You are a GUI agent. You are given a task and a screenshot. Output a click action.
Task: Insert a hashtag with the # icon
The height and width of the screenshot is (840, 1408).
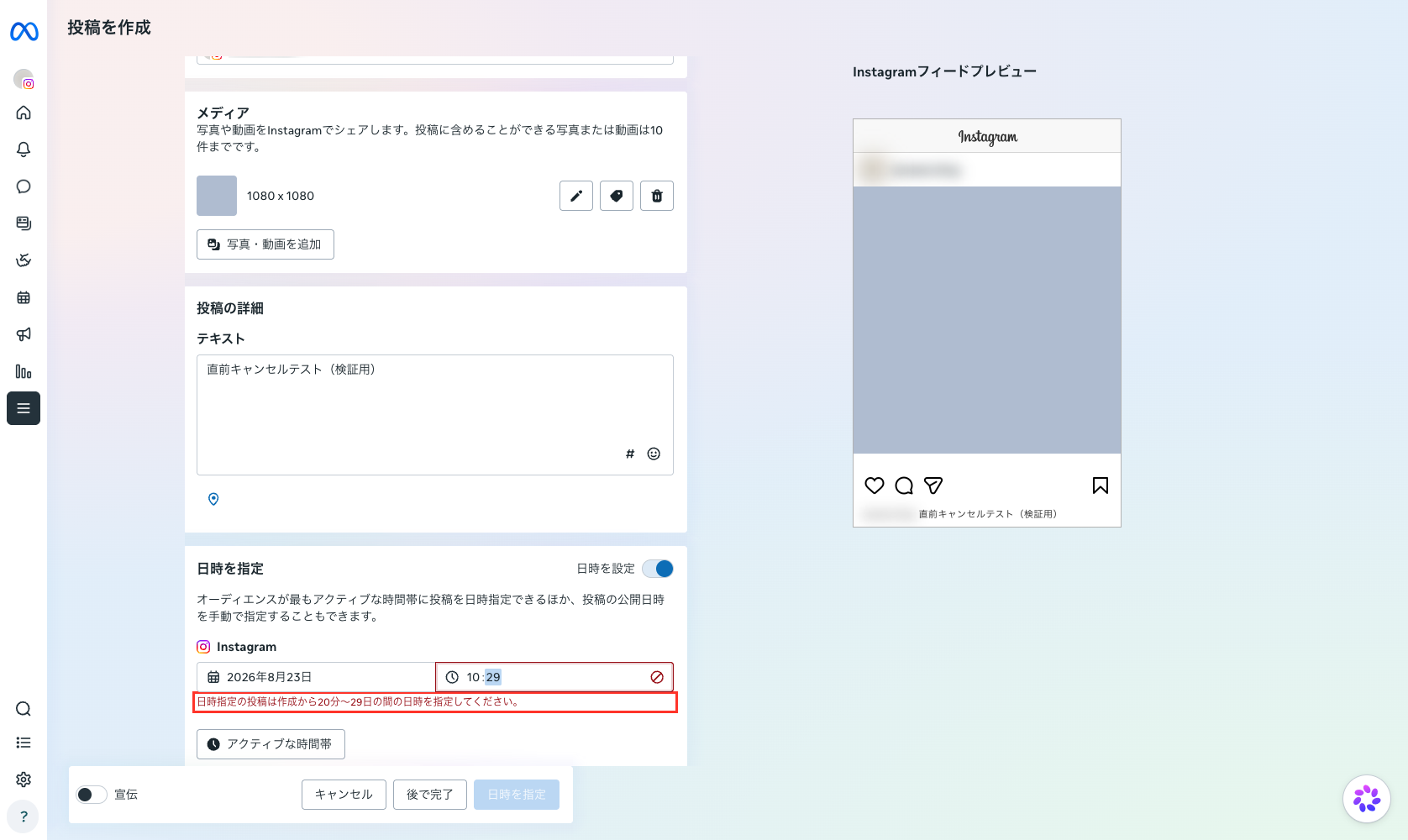coord(630,454)
